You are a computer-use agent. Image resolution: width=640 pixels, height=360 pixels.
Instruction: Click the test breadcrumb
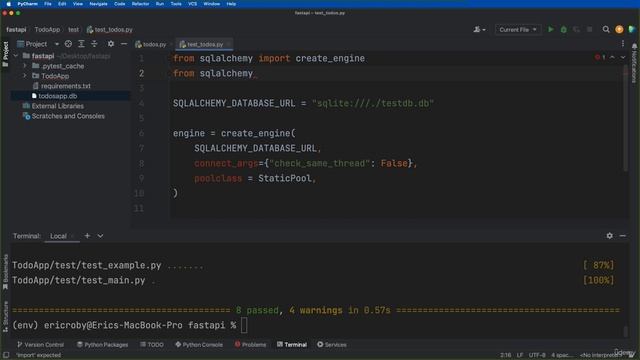pyautogui.click(x=73, y=29)
